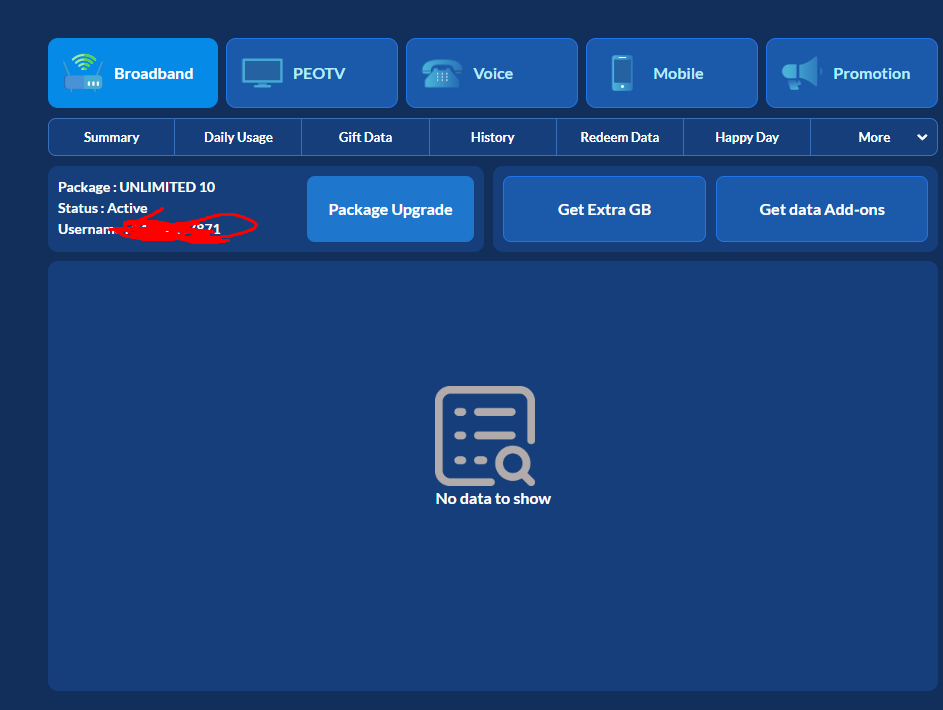Click the PEOTV television icon

[262, 73]
